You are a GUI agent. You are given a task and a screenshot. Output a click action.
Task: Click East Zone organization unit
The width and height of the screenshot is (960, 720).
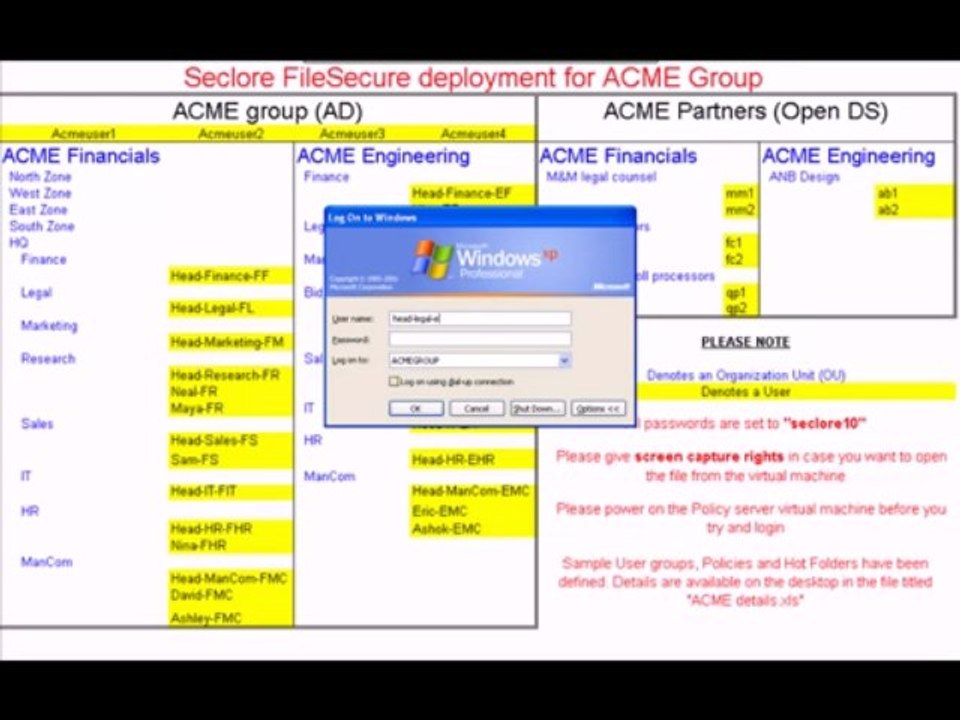tap(38, 210)
